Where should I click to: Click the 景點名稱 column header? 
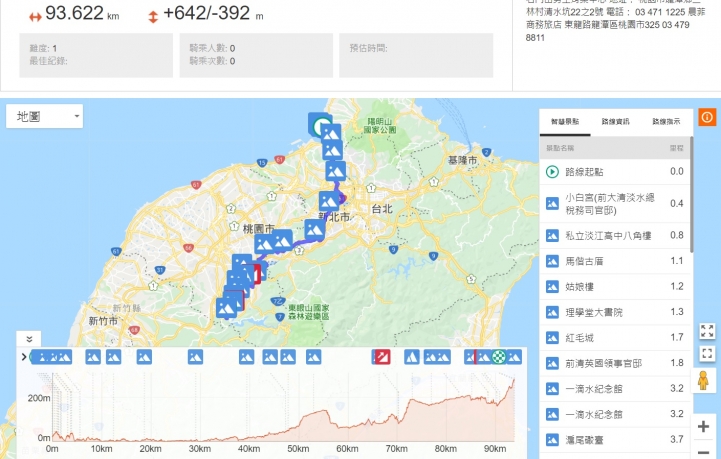tap(560, 148)
